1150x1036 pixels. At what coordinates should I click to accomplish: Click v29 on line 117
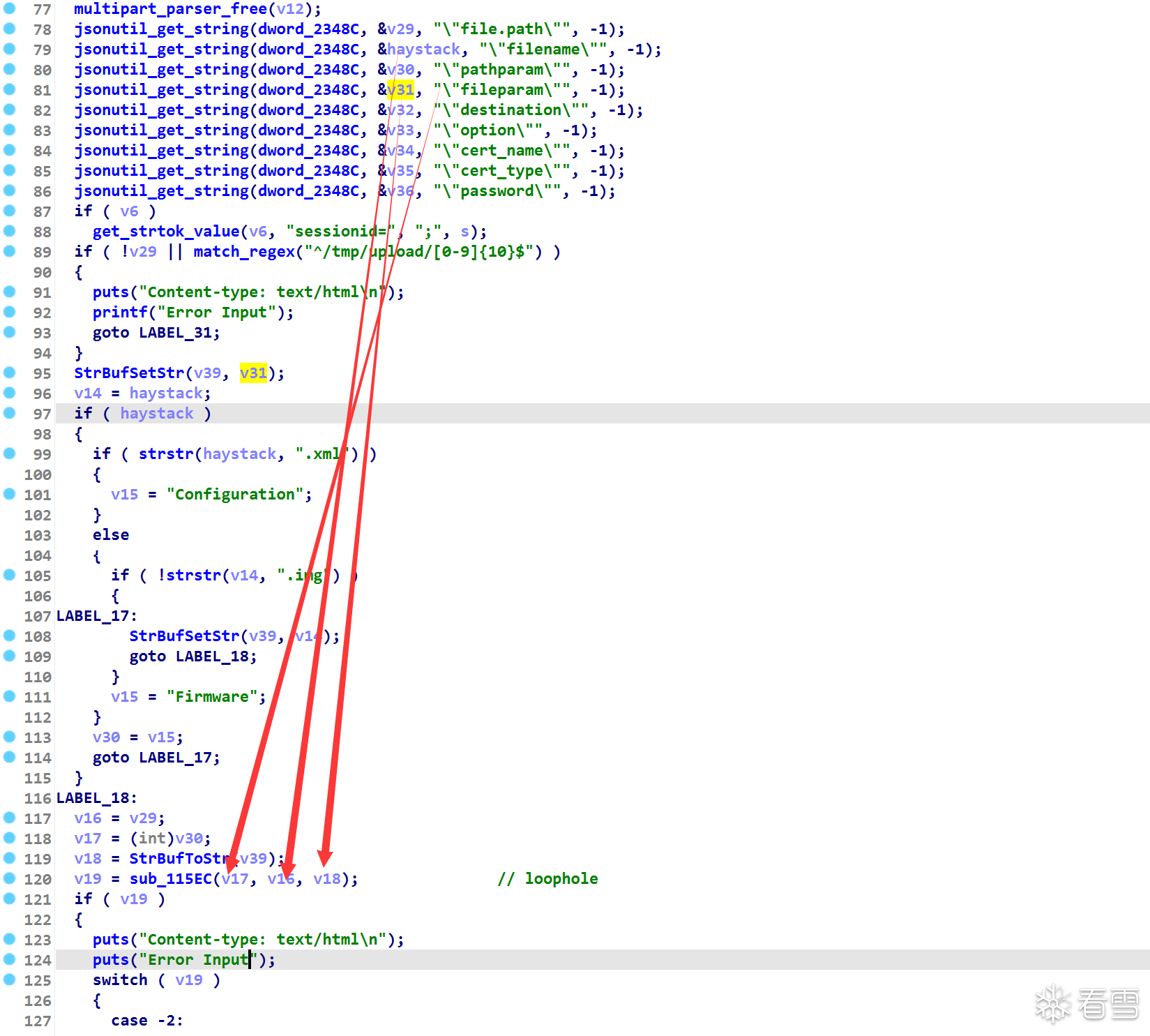[143, 818]
